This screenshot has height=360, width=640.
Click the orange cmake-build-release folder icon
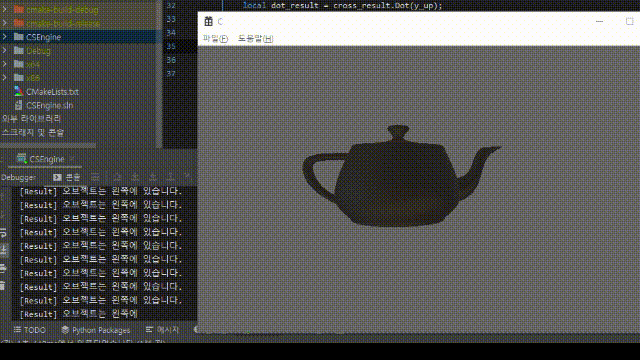pos(18,23)
